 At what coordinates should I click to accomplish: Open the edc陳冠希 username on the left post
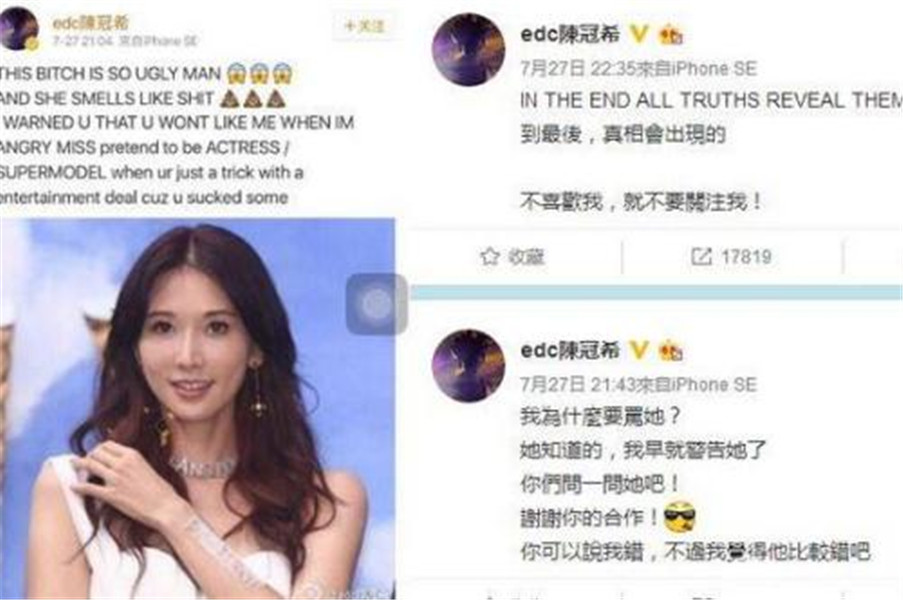pos(90,22)
